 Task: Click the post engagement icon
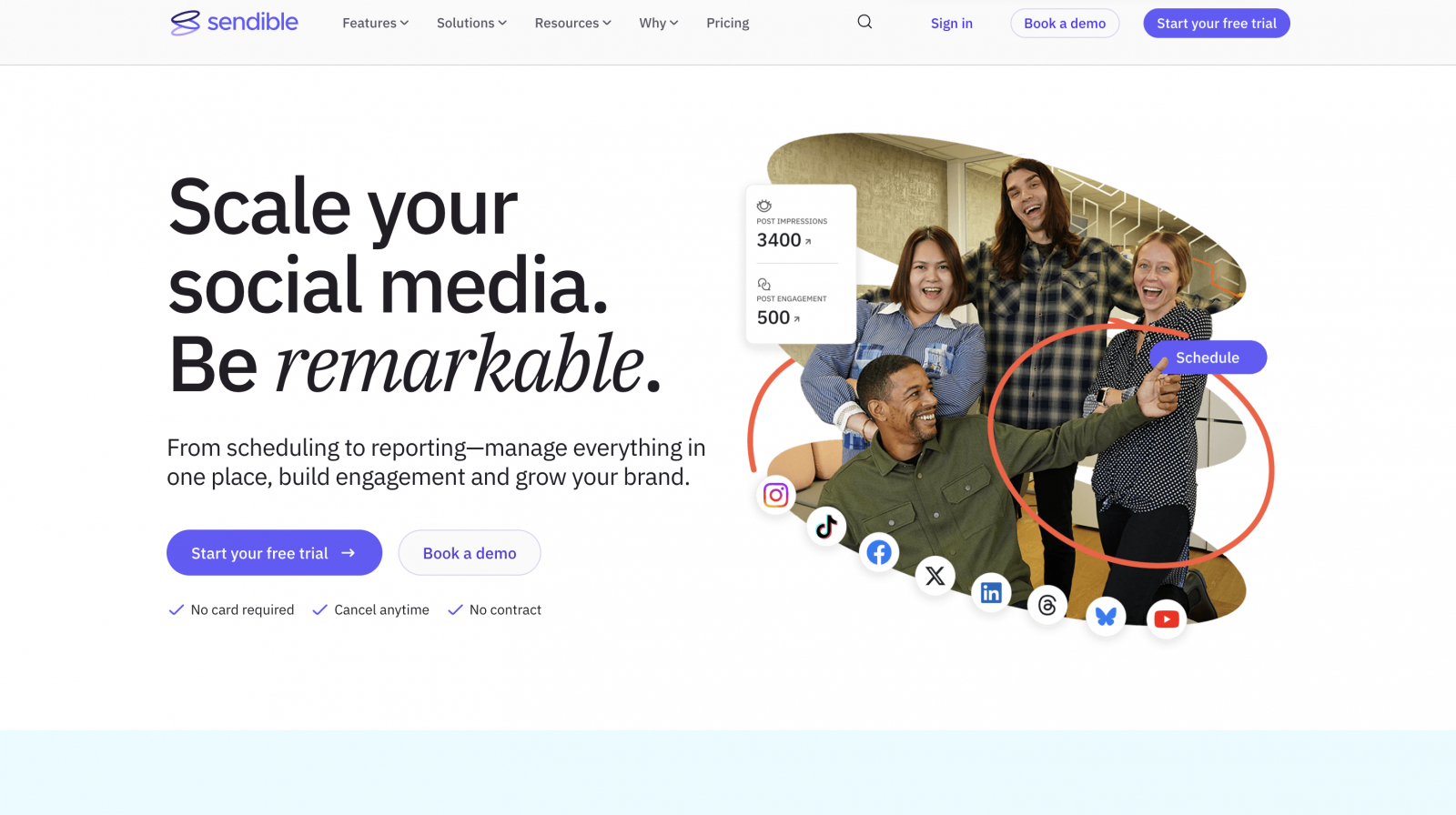764,284
